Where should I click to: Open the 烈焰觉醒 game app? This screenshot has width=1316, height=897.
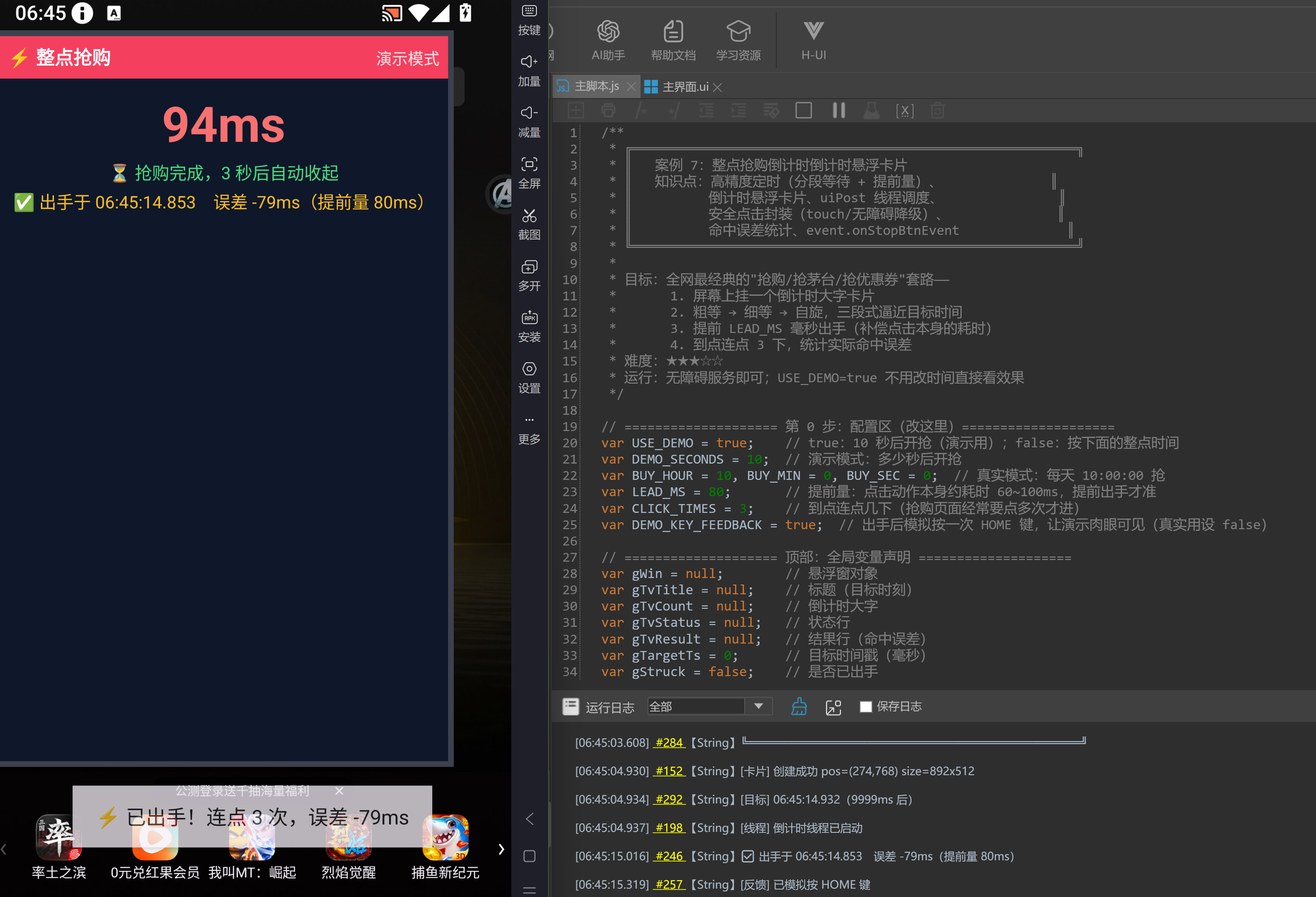[348, 847]
